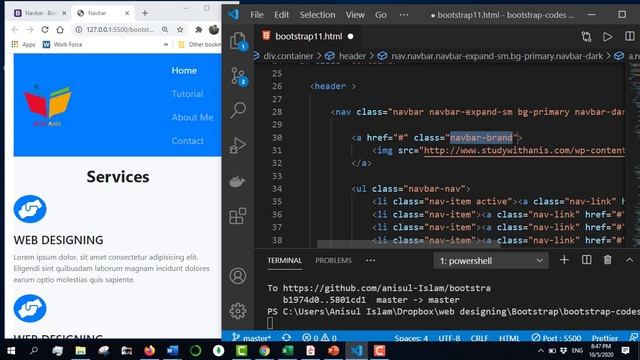Image resolution: width=640 pixels, height=360 pixels.
Task: Open the errors and warnings status item
Action: click(319, 338)
